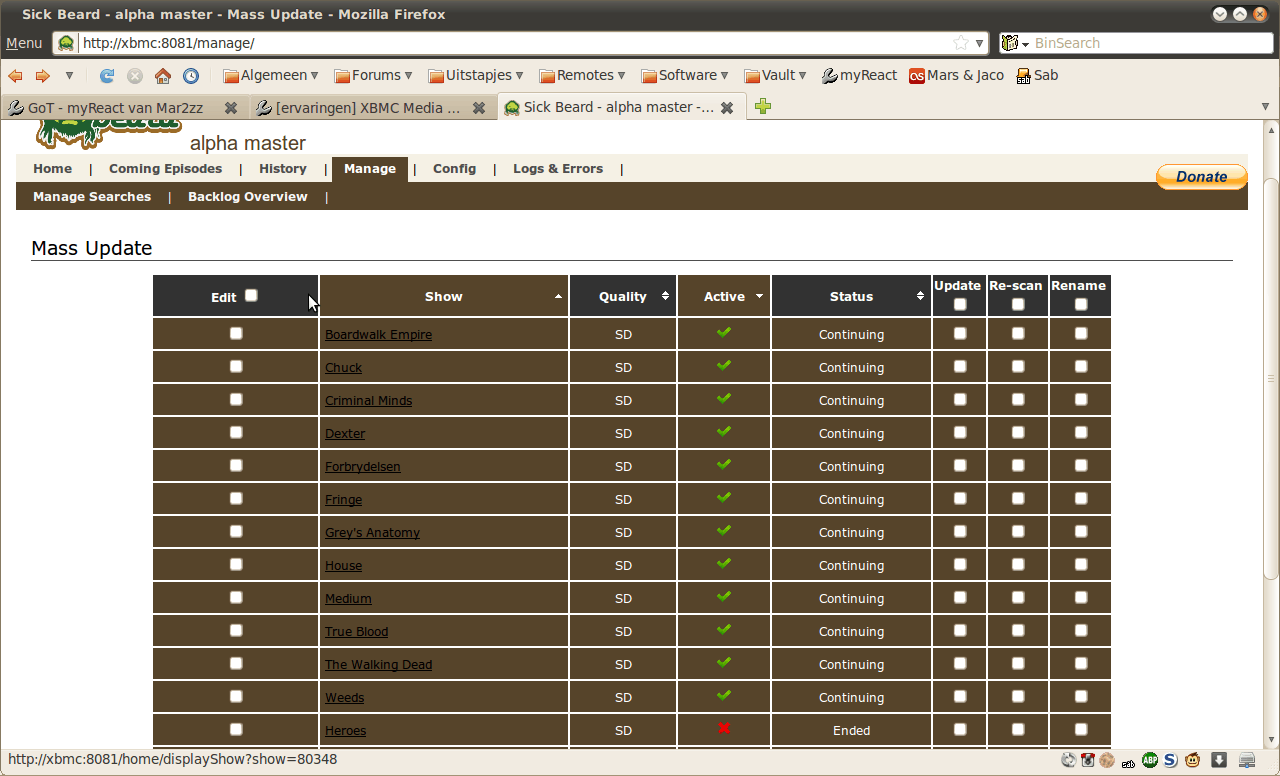Check the Edit checkbox for Chuck

tap(236, 366)
